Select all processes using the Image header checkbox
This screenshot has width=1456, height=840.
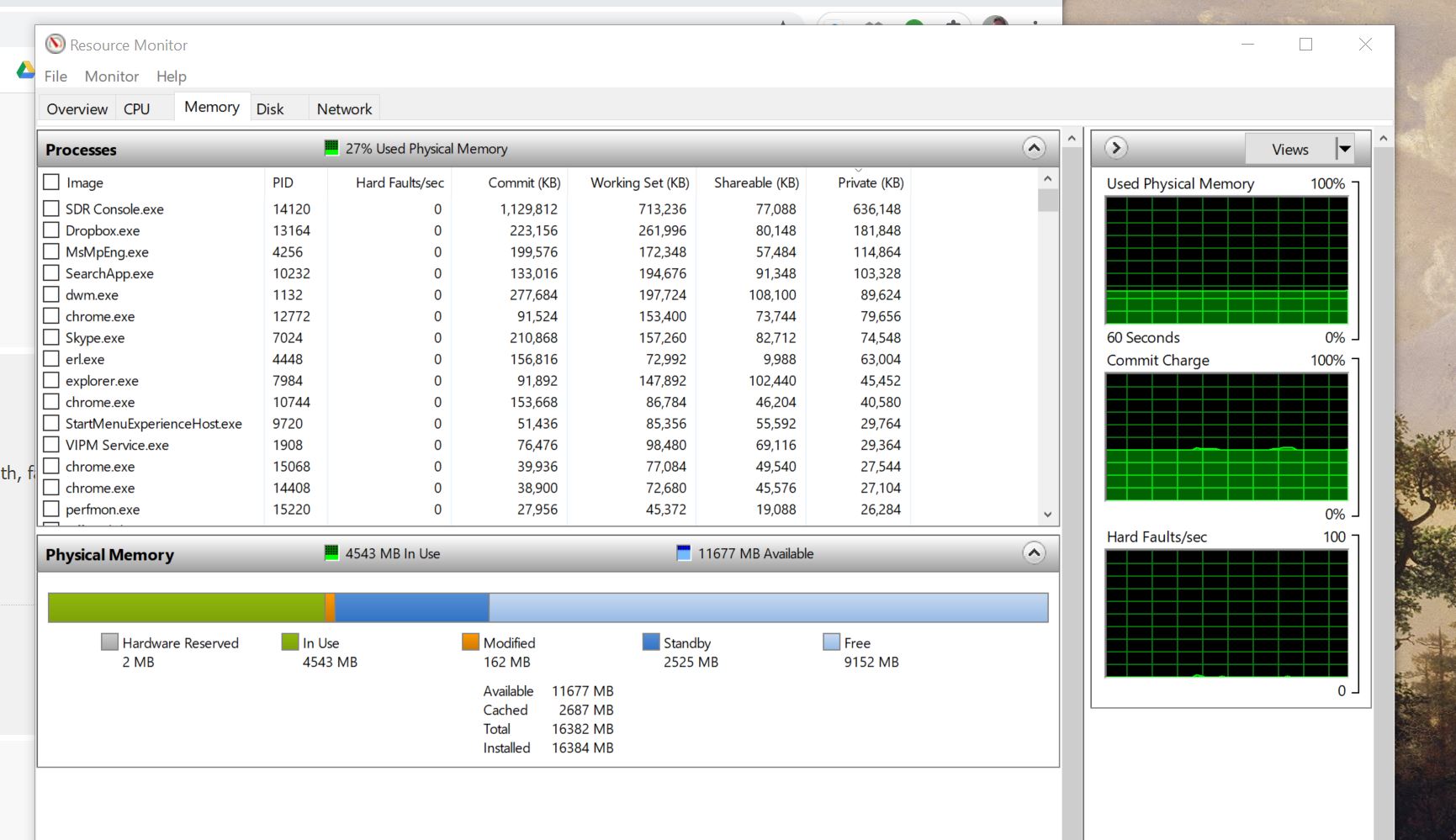(x=51, y=182)
